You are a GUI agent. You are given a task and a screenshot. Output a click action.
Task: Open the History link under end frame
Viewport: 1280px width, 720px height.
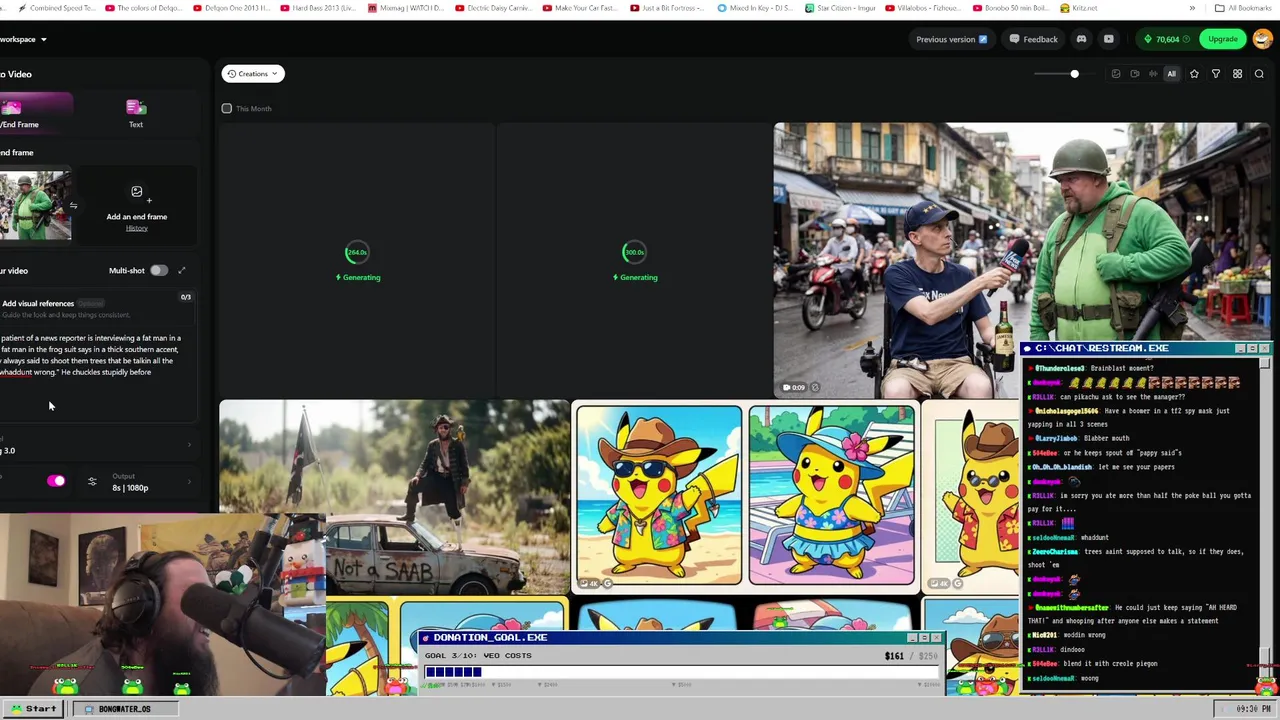(x=137, y=228)
